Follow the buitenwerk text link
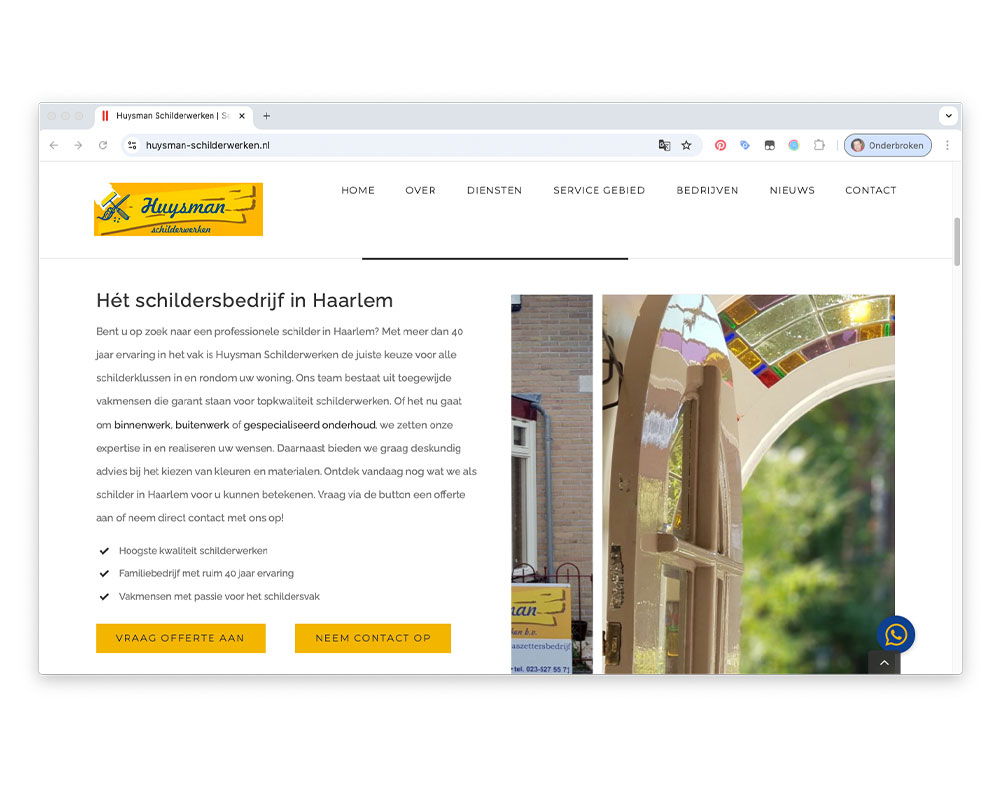 [202, 425]
